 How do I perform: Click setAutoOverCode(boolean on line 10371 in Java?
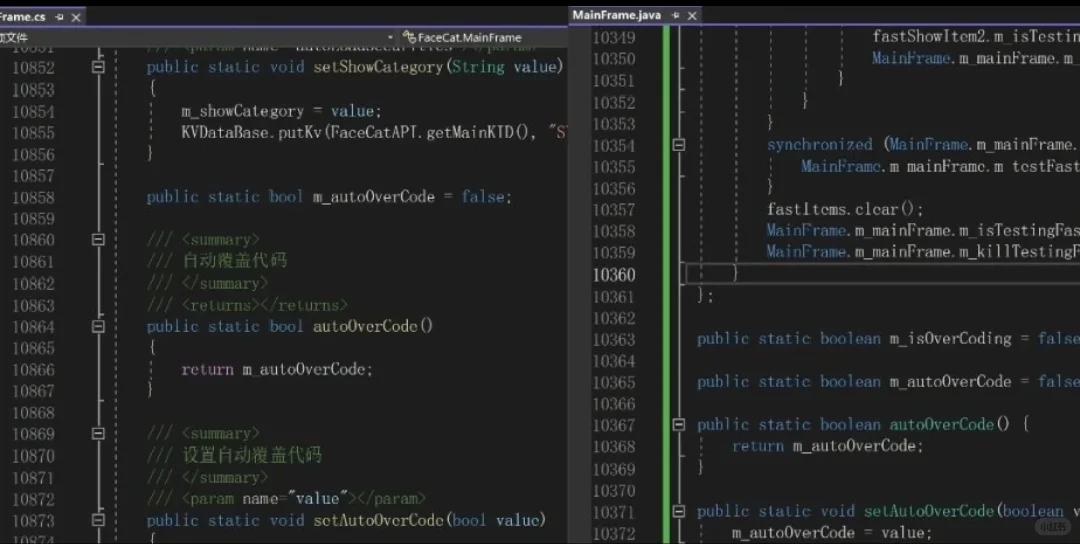coord(964,511)
